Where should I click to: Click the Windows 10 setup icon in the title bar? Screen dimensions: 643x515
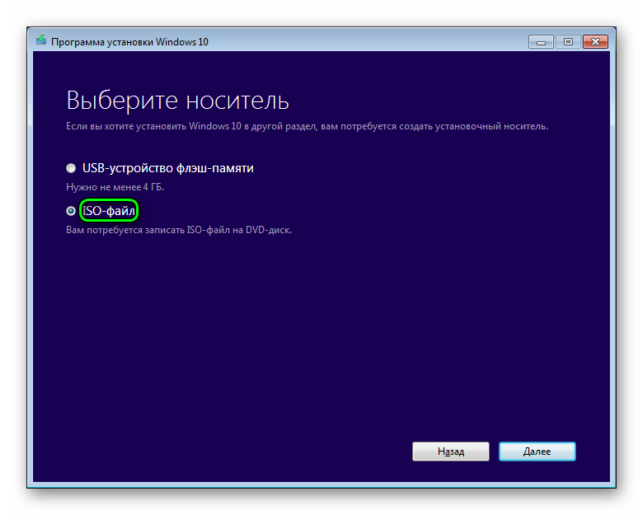click(41, 41)
